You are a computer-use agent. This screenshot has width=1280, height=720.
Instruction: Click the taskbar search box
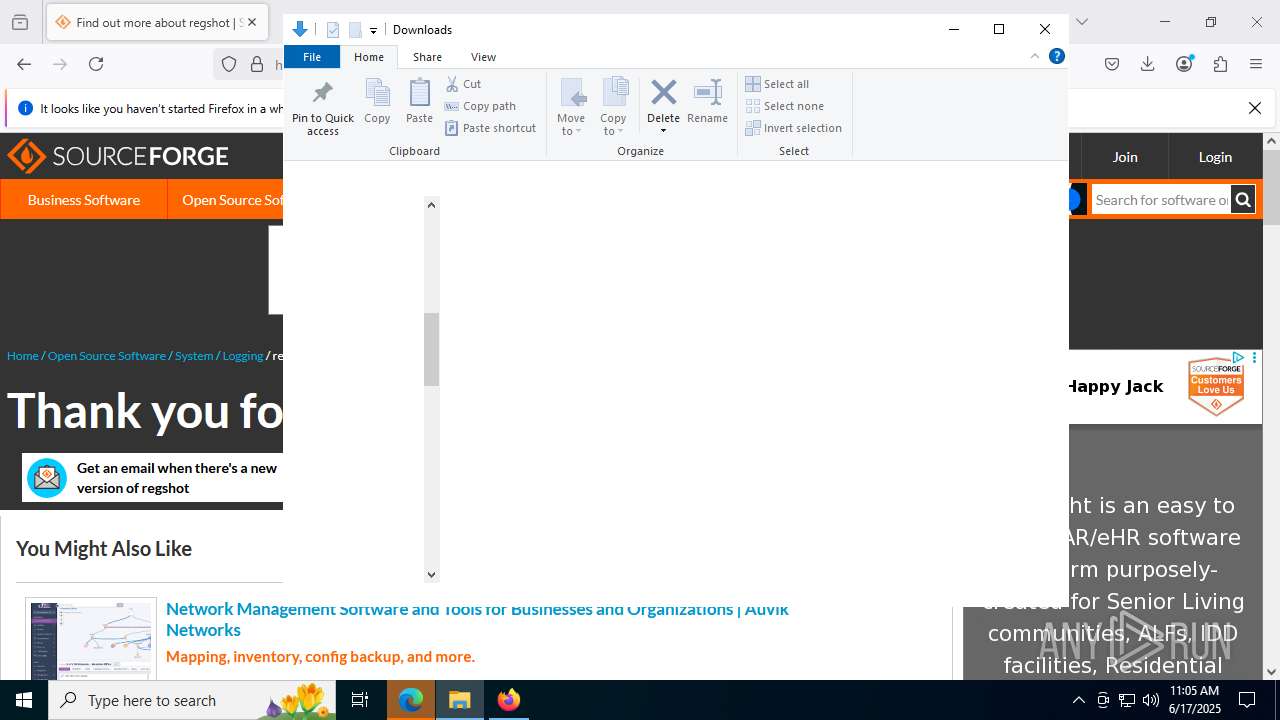(x=192, y=700)
